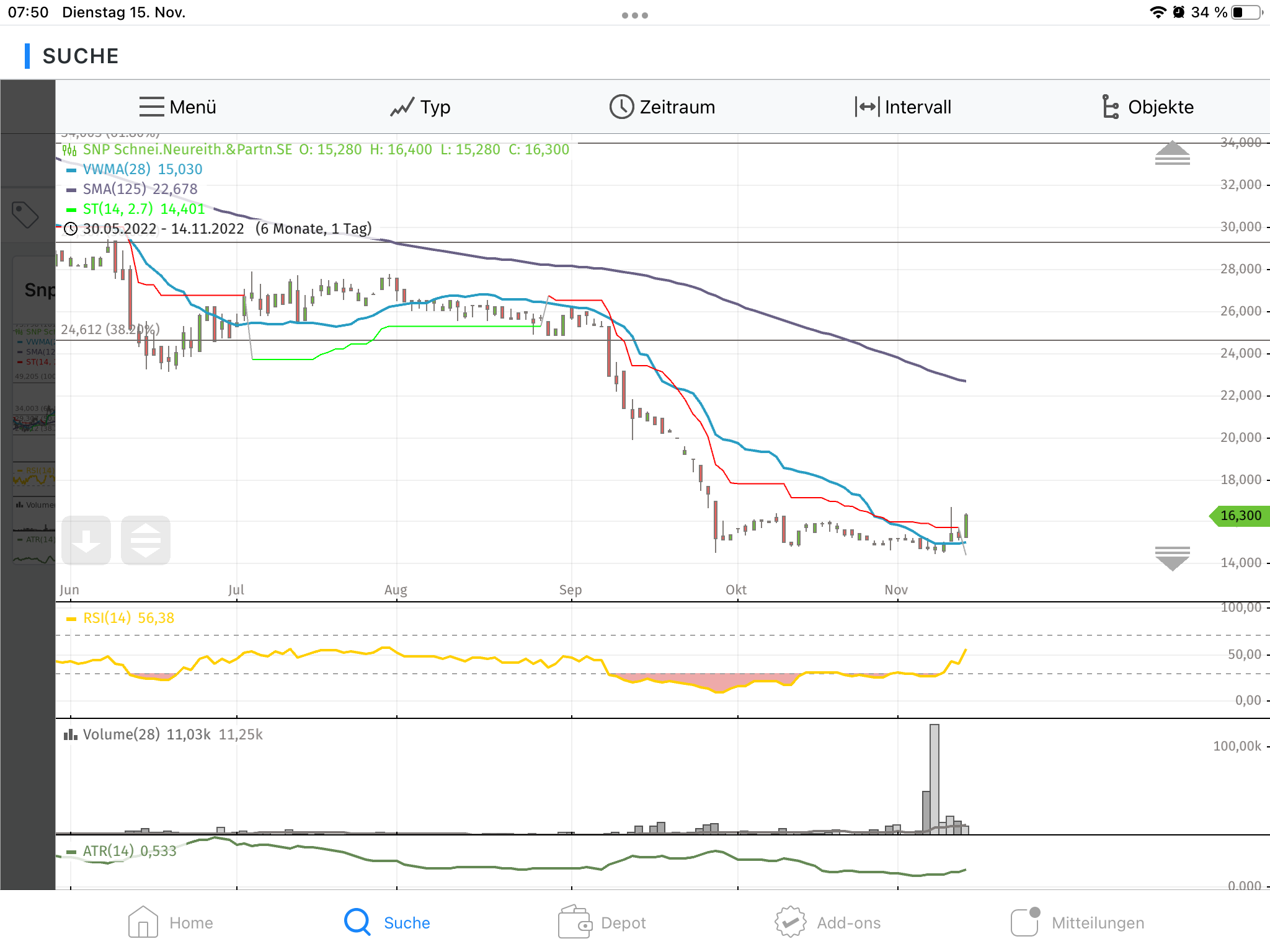Image resolution: width=1270 pixels, height=952 pixels.
Task: Open the Objekte drawing tools
Action: (1148, 107)
